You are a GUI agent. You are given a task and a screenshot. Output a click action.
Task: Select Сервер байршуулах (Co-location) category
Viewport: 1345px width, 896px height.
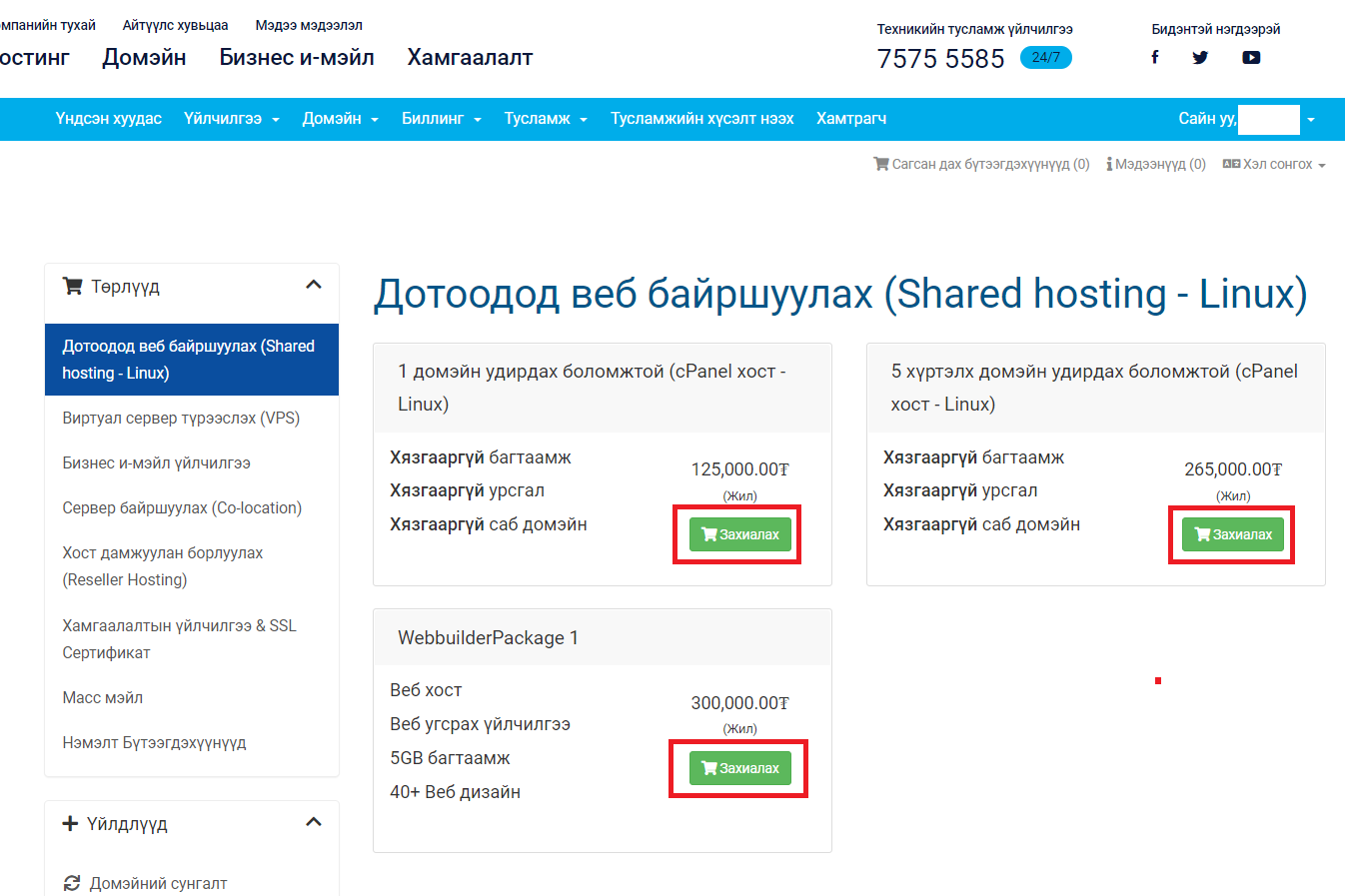(192, 507)
